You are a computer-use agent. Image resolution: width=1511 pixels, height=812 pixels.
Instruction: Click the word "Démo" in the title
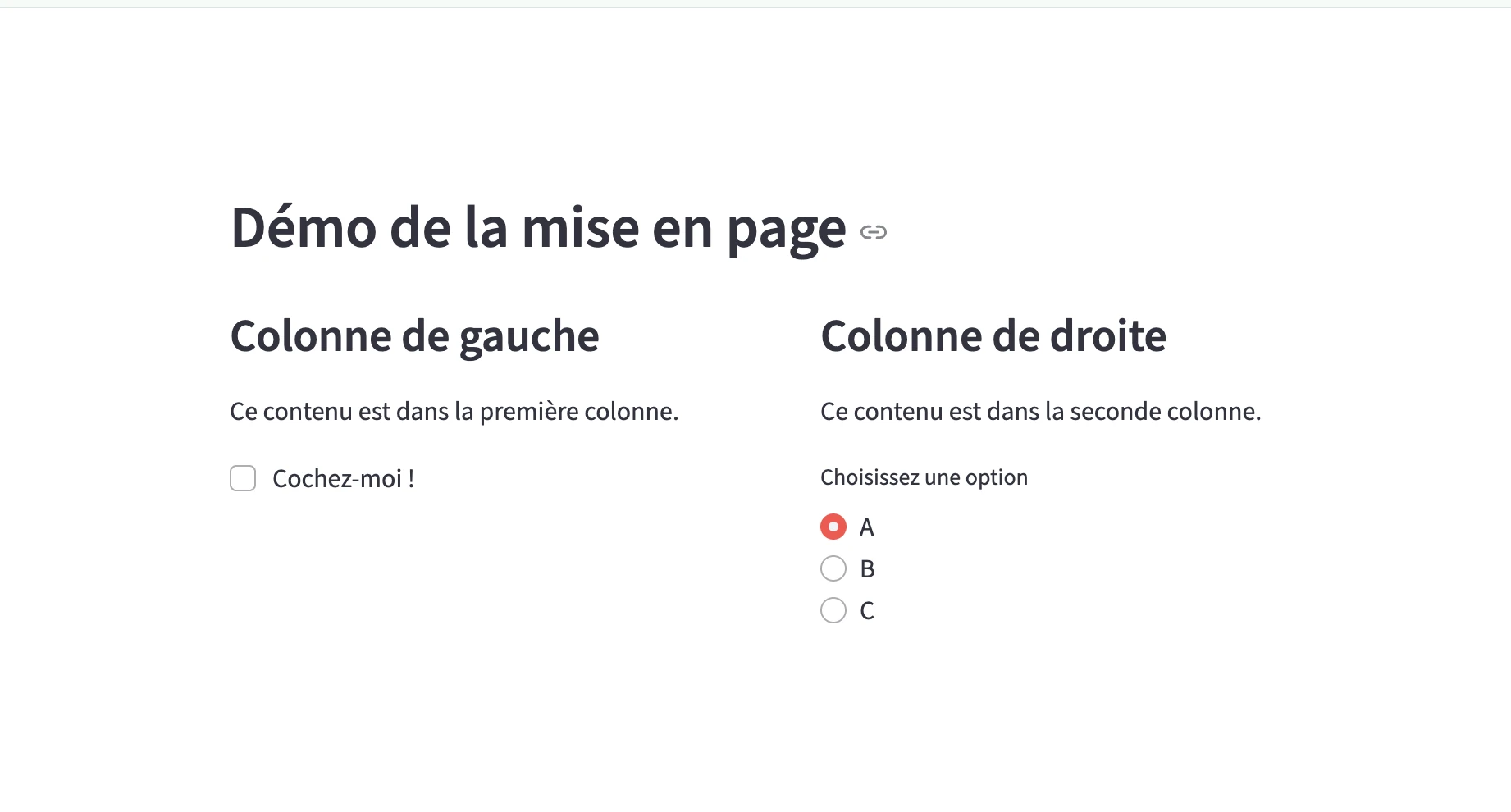[x=304, y=229]
